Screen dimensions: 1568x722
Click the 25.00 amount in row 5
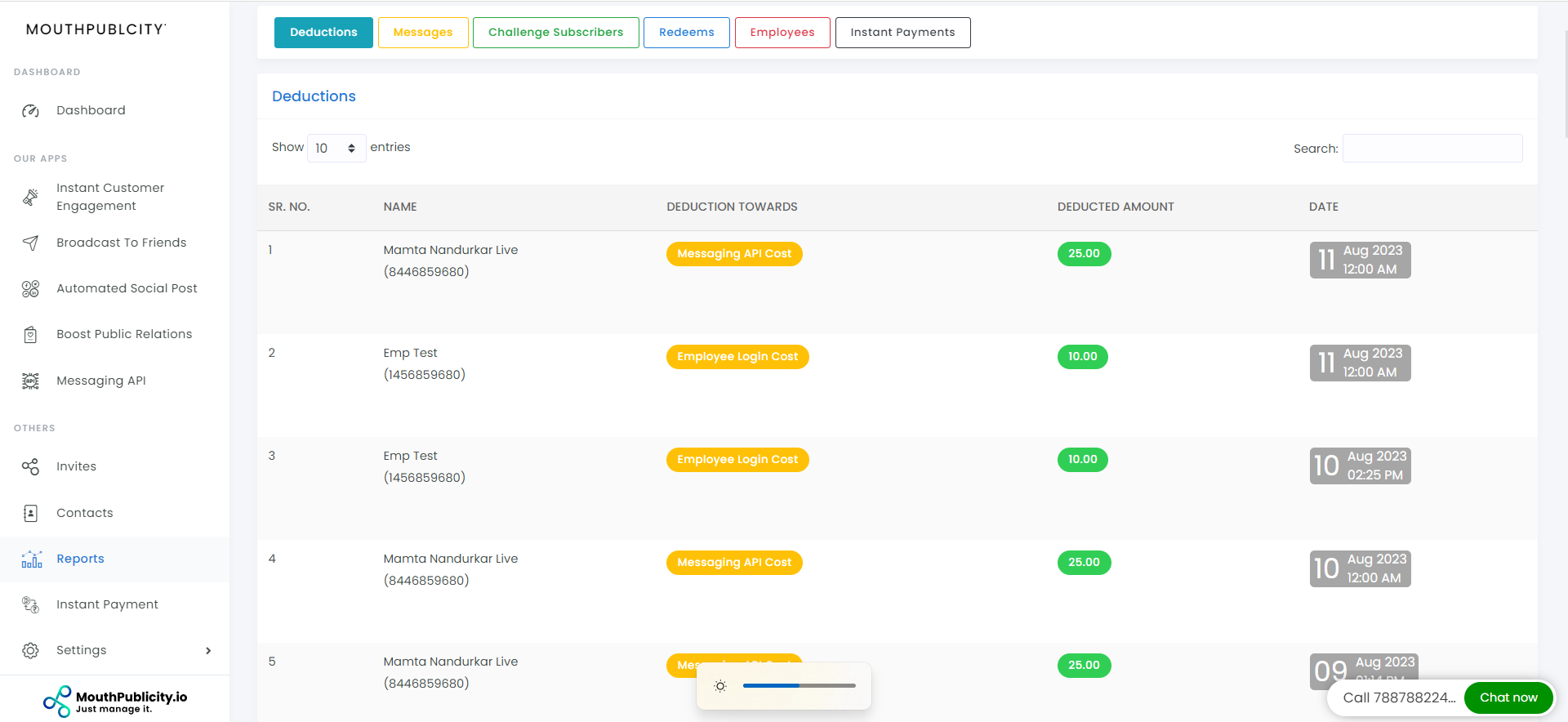[1084, 666]
